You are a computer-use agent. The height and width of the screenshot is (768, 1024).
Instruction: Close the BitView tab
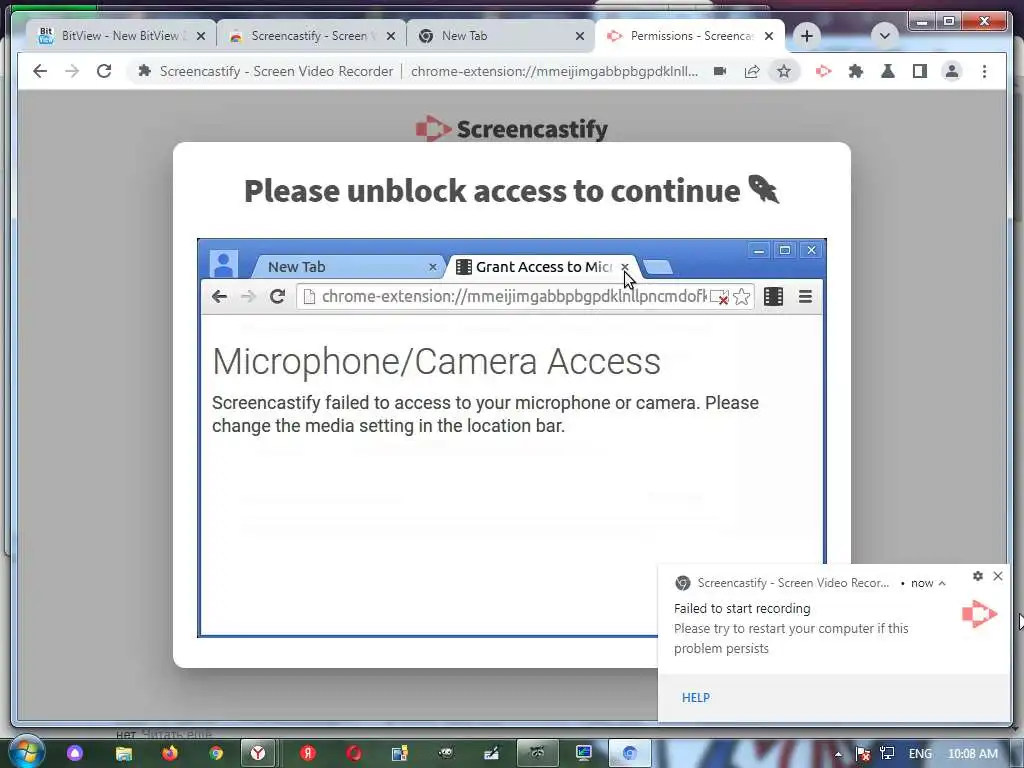point(201,36)
